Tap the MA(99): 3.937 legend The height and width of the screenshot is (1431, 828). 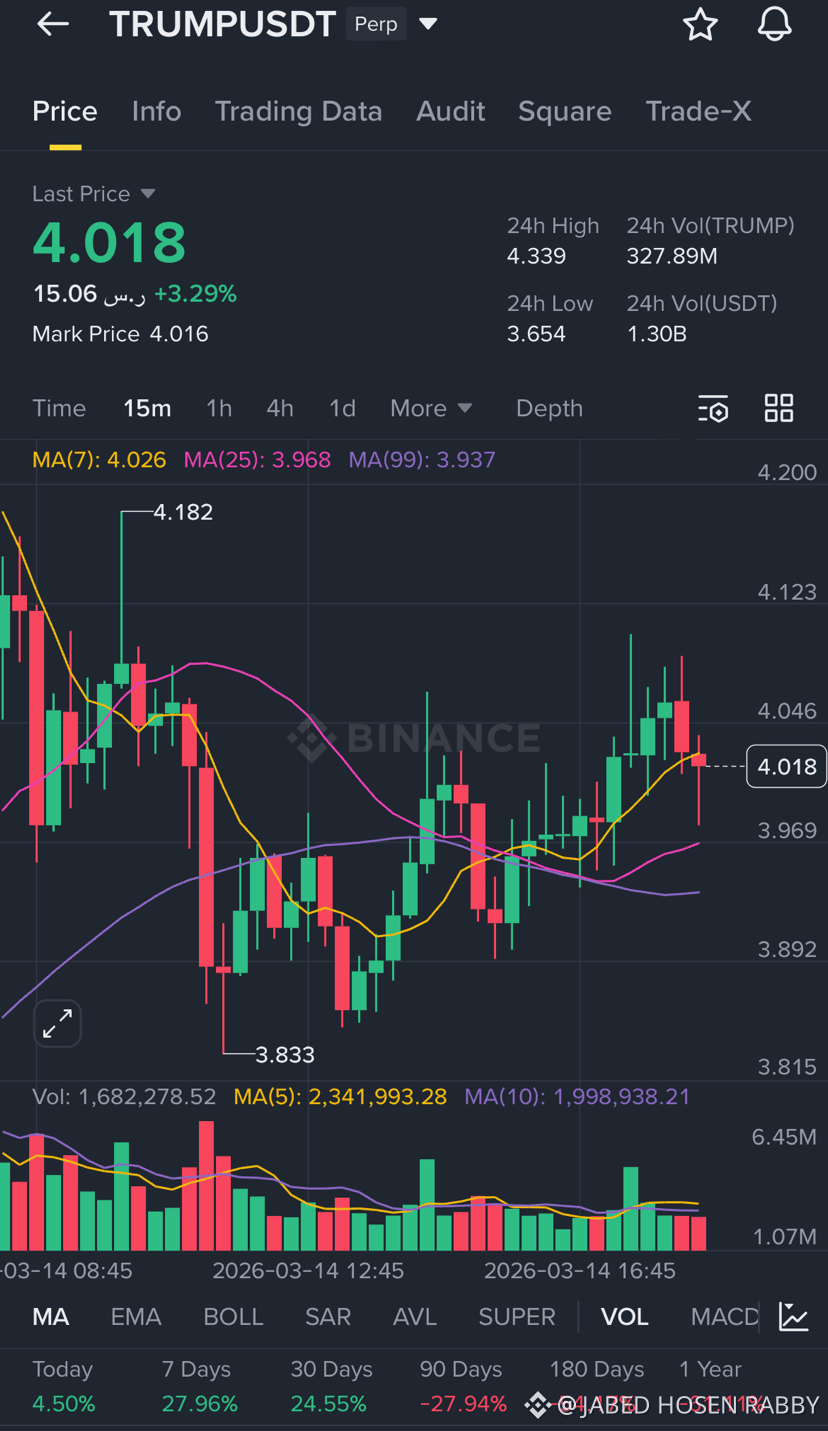(422, 460)
